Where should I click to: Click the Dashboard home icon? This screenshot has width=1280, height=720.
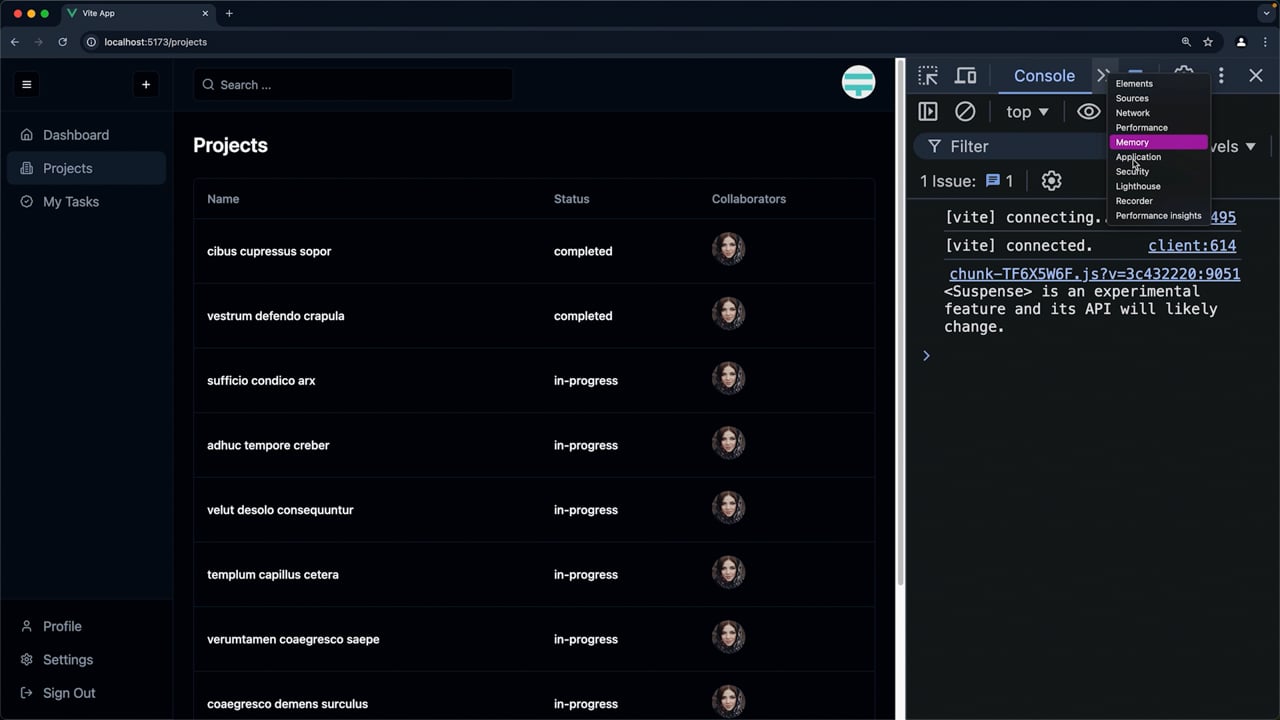[x=27, y=135]
